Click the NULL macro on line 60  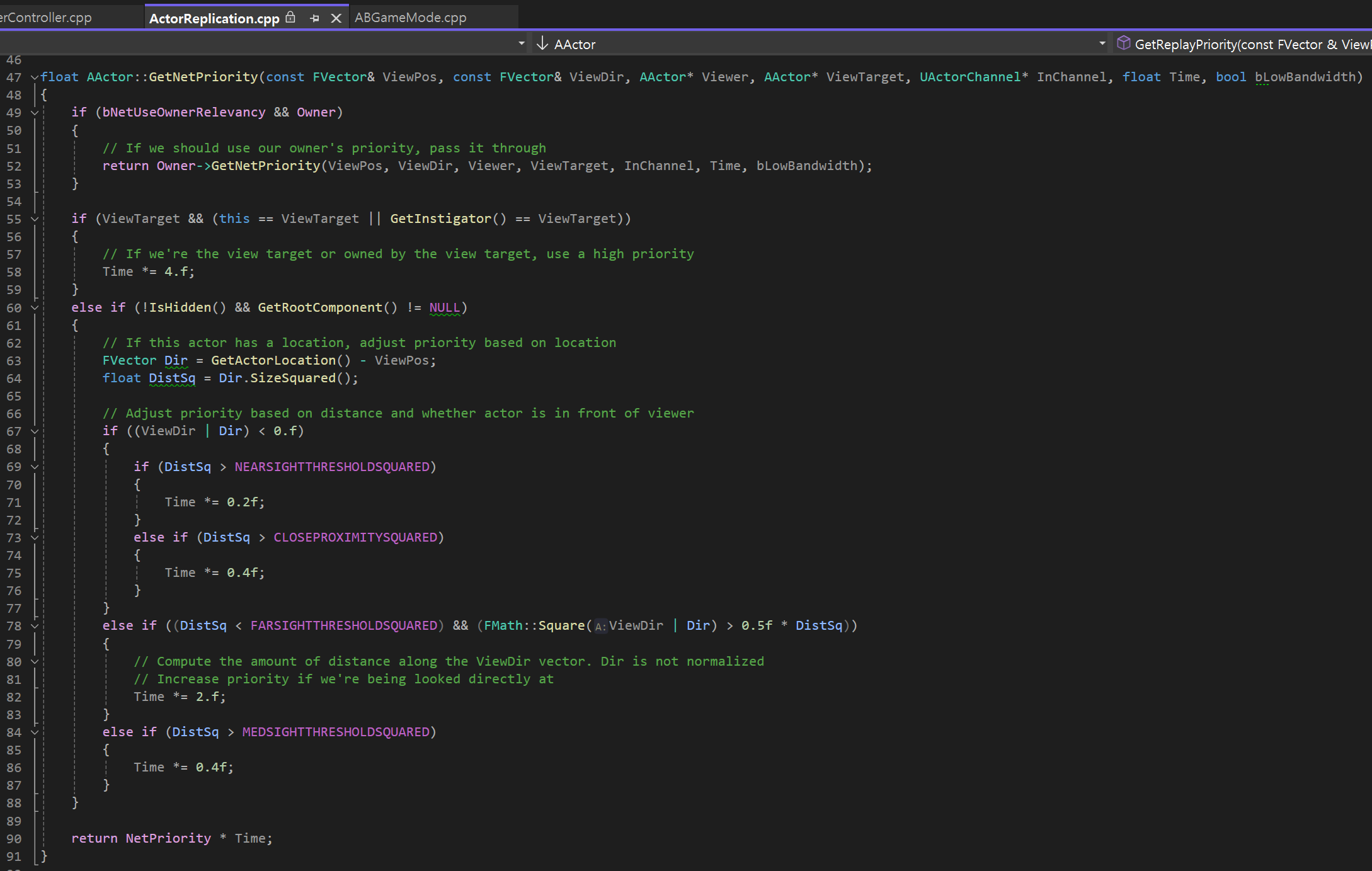pos(444,307)
